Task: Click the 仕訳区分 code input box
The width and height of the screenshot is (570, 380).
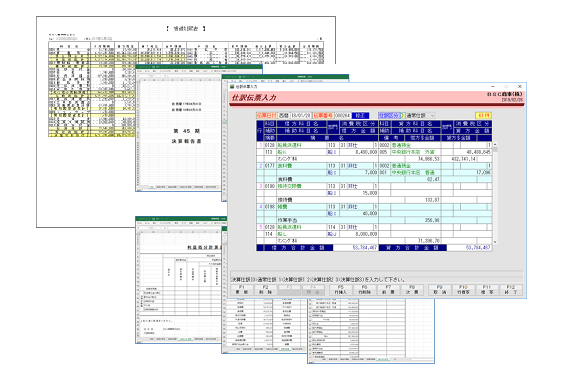Action: click(x=403, y=115)
